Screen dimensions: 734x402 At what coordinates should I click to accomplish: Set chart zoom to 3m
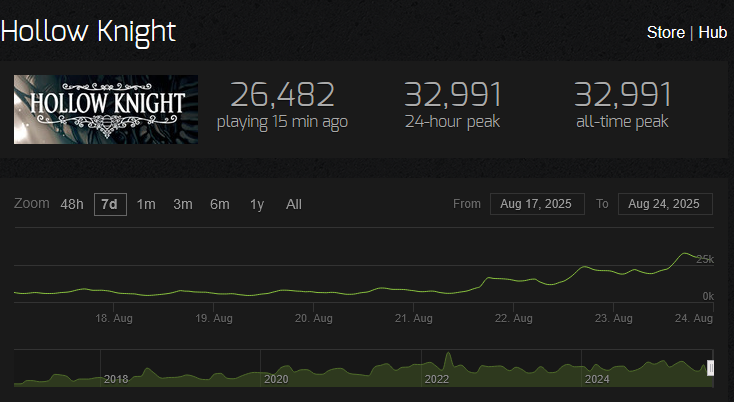[x=183, y=205]
